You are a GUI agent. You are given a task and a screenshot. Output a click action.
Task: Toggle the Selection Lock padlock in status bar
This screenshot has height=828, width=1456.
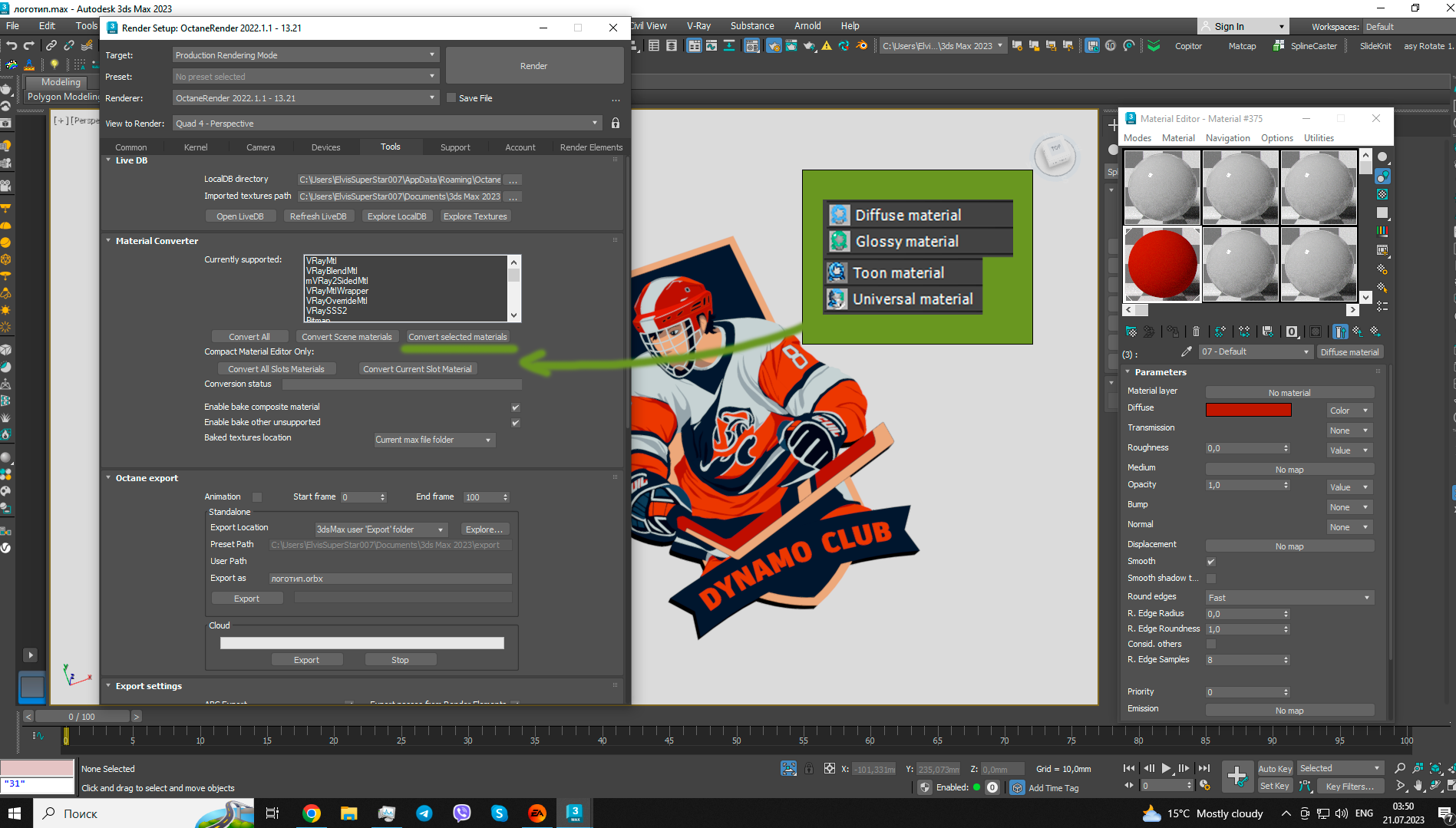[x=809, y=768]
